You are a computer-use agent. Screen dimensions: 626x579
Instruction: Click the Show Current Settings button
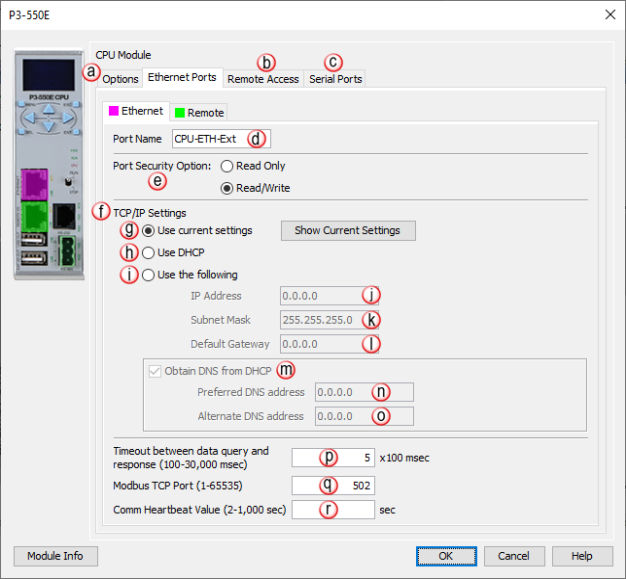pyautogui.click(x=347, y=230)
